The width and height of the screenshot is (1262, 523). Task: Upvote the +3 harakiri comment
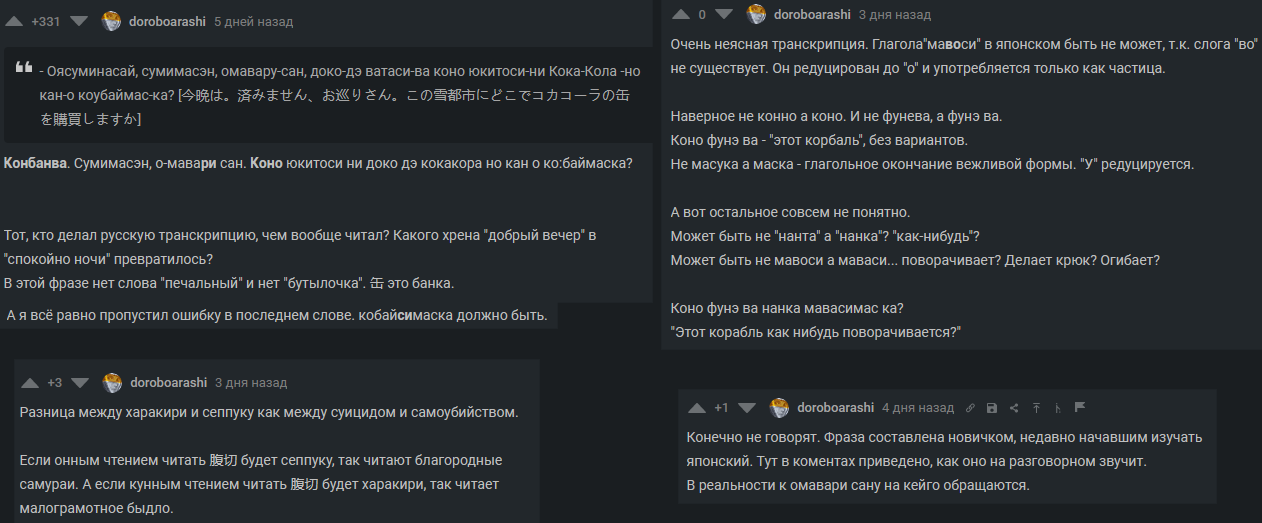point(30,383)
